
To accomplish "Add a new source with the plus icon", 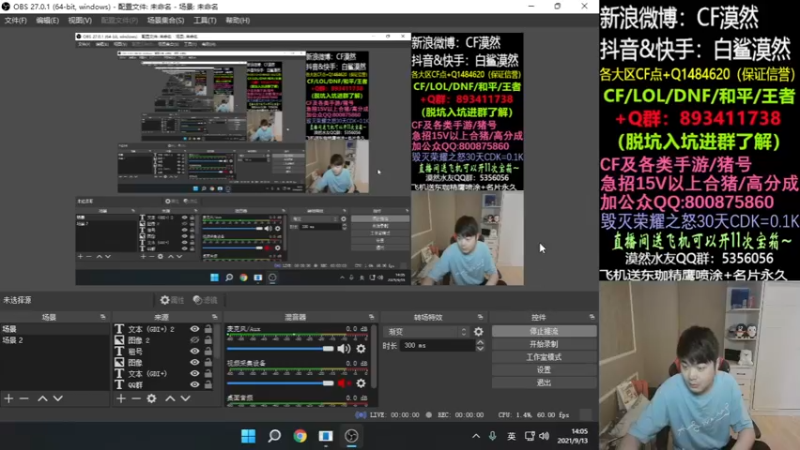I will (121, 398).
